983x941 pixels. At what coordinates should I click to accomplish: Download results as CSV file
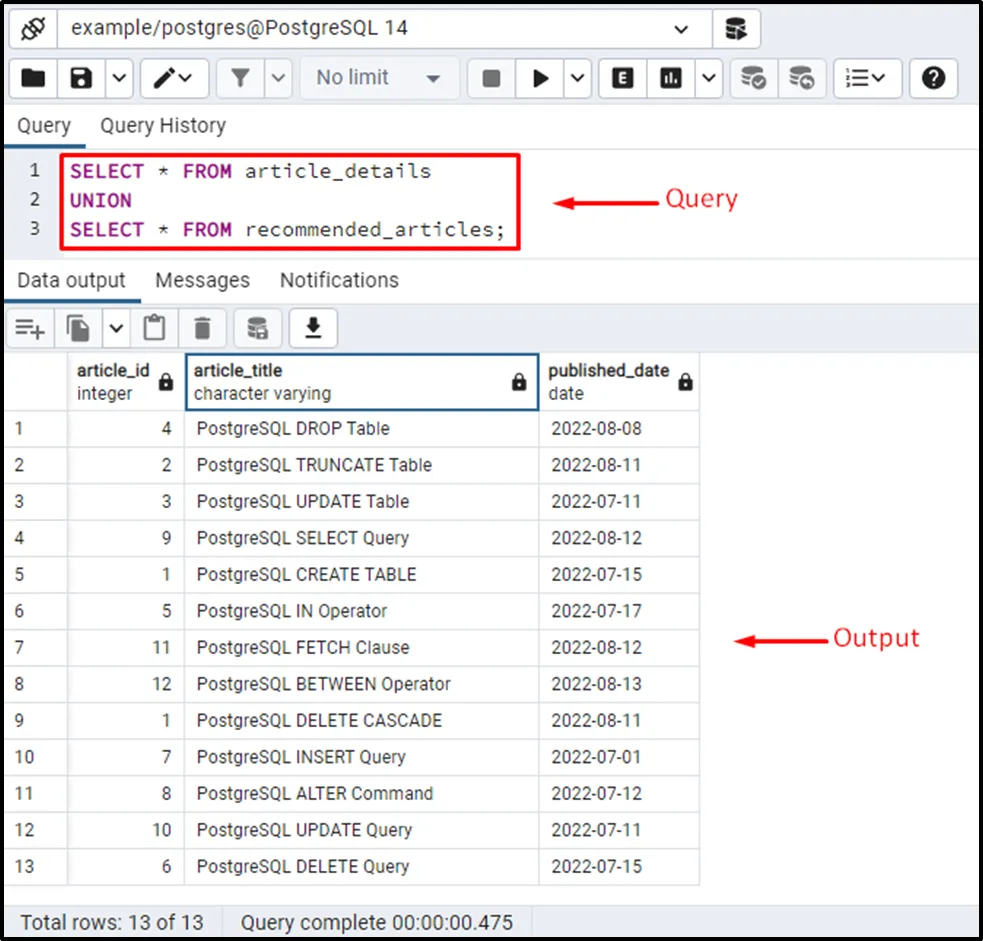coord(313,327)
